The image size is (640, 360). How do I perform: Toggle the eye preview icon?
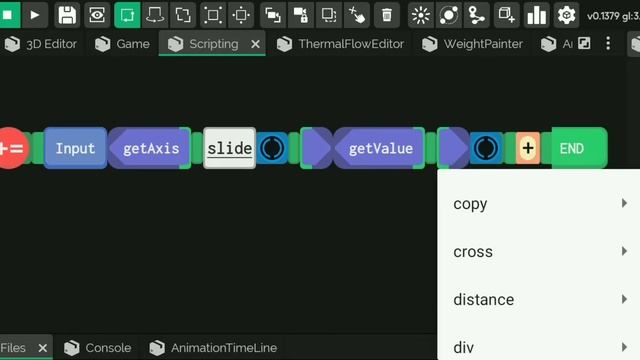tap(97, 15)
